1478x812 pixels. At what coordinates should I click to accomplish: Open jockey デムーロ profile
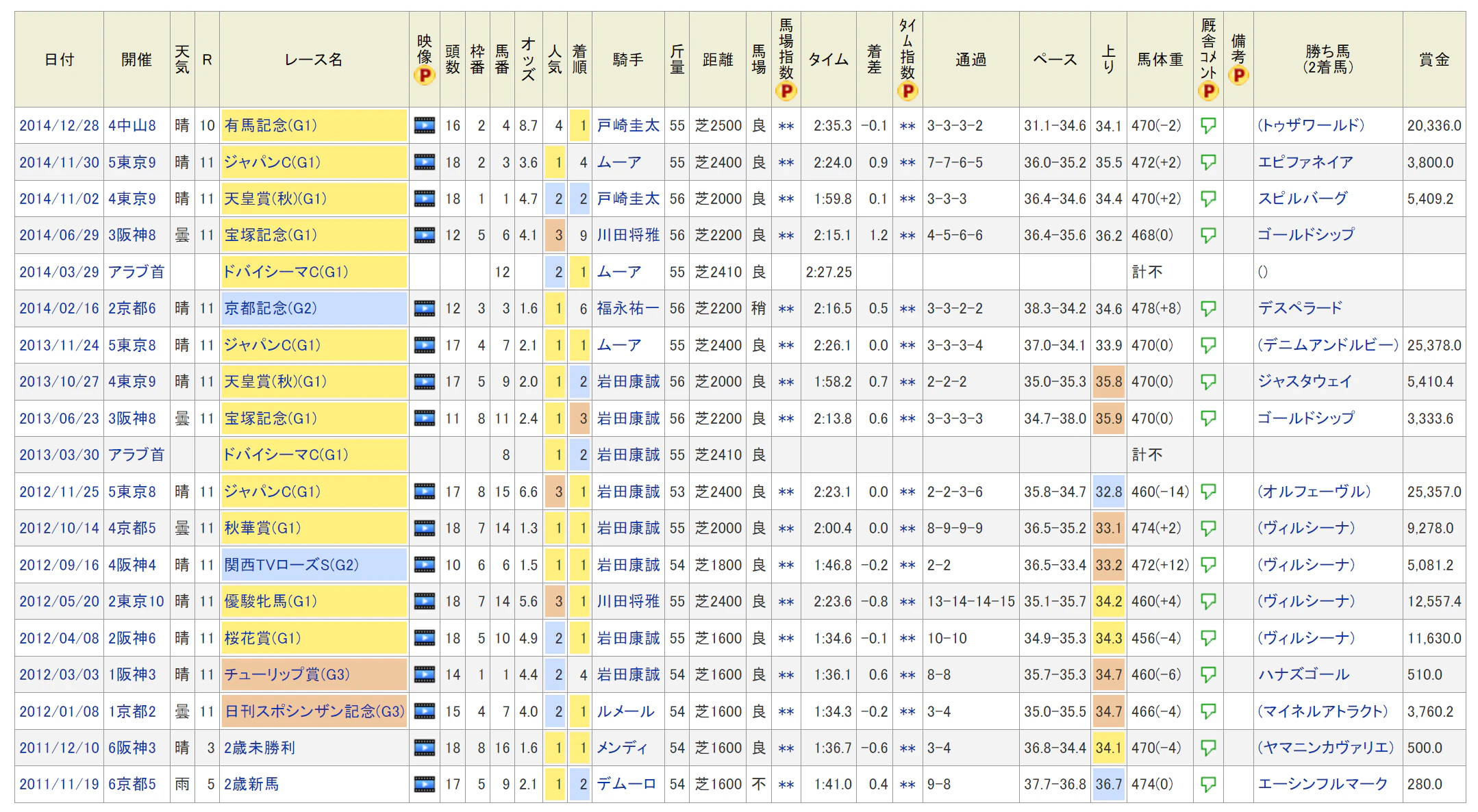tap(626, 785)
